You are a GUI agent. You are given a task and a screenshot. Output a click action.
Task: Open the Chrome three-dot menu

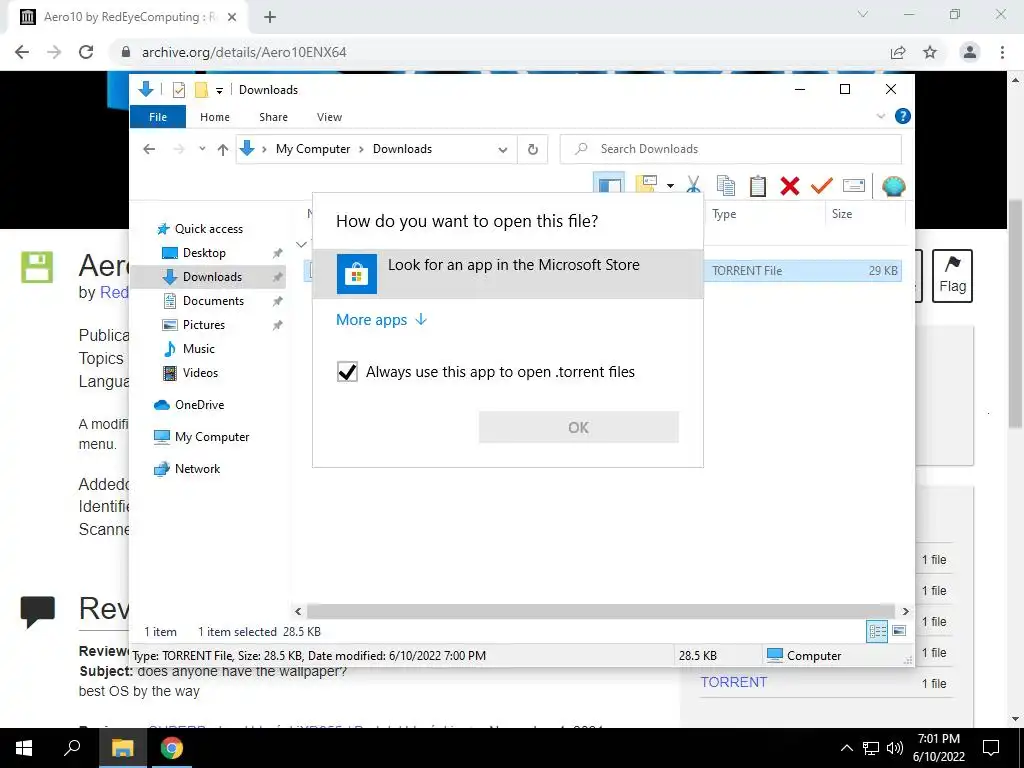[1002, 52]
